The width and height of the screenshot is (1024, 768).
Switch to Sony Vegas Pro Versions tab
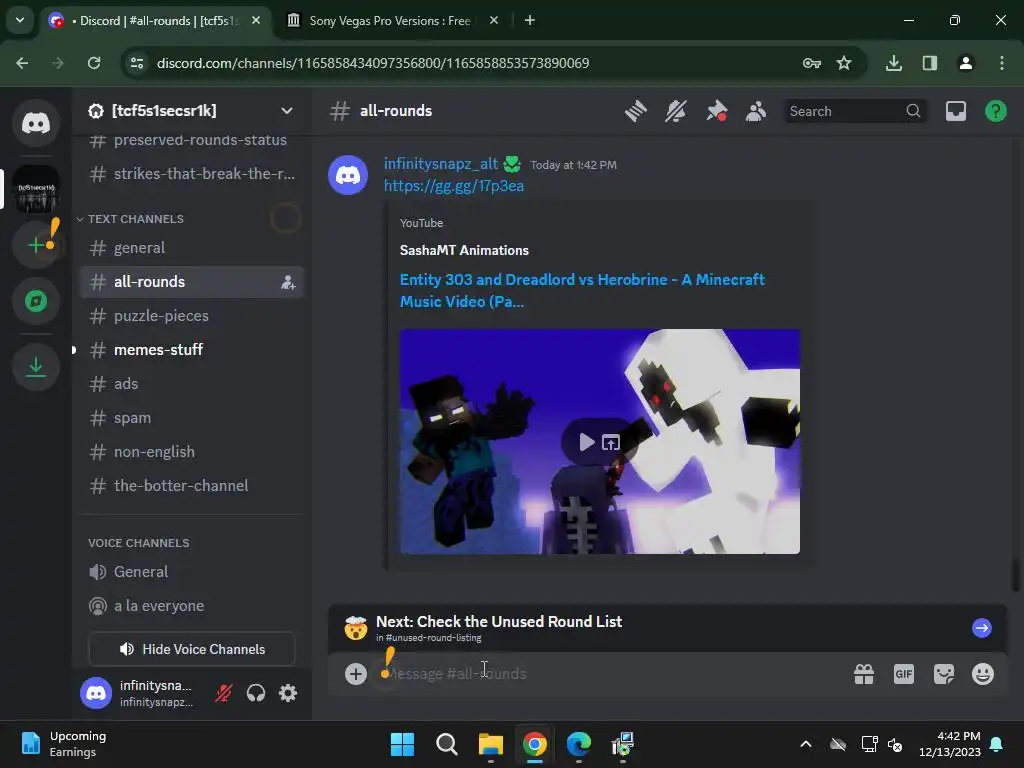click(x=390, y=21)
